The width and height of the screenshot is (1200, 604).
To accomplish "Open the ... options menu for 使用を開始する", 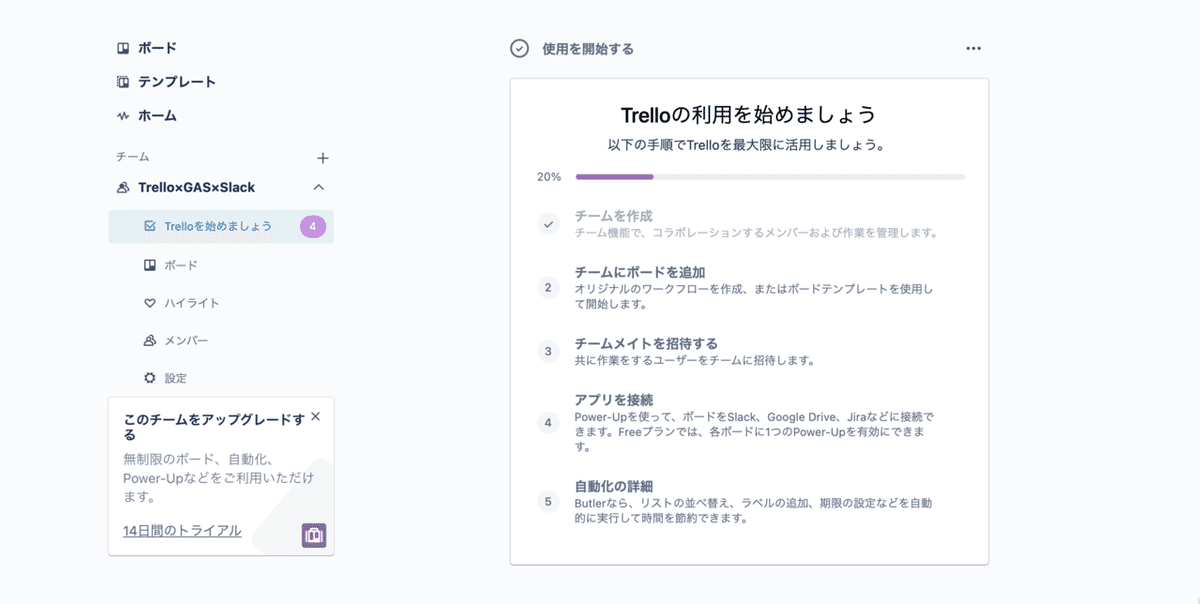I will [971, 47].
